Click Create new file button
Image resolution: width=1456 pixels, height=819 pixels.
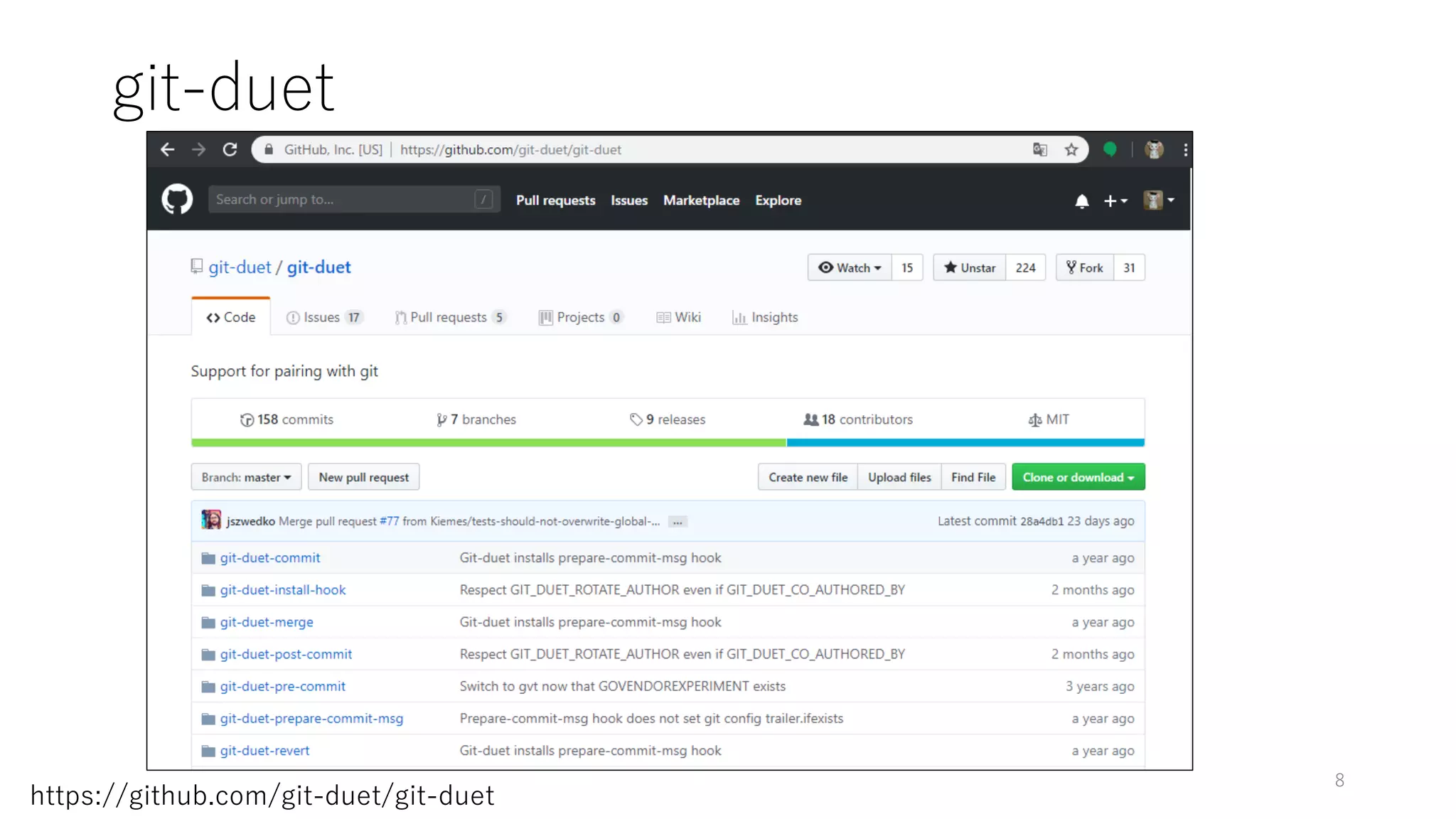click(808, 477)
